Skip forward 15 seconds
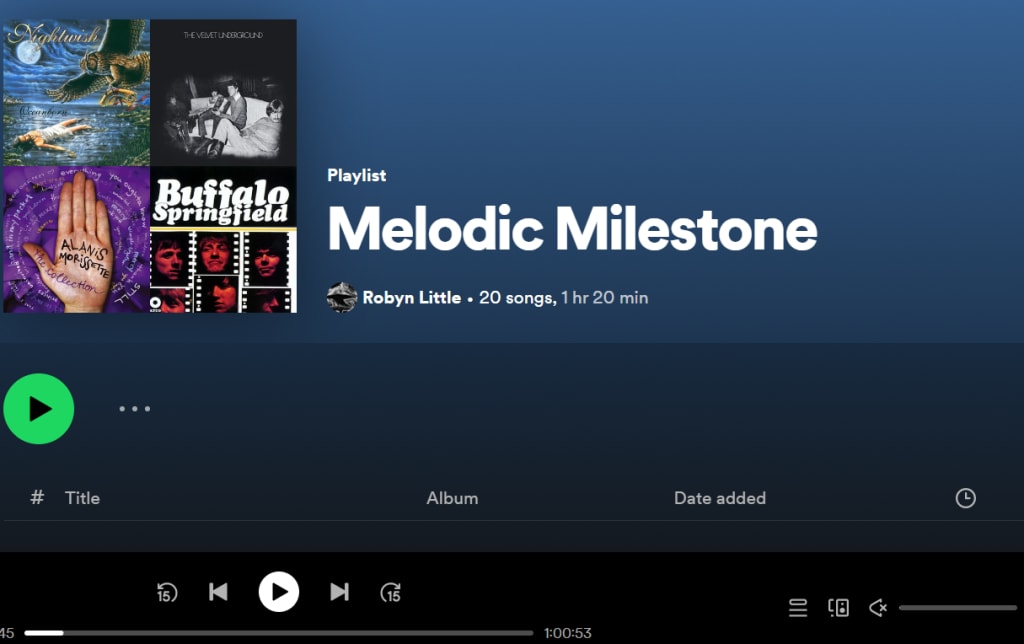Image resolution: width=1024 pixels, height=644 pixels. [391, 592]
